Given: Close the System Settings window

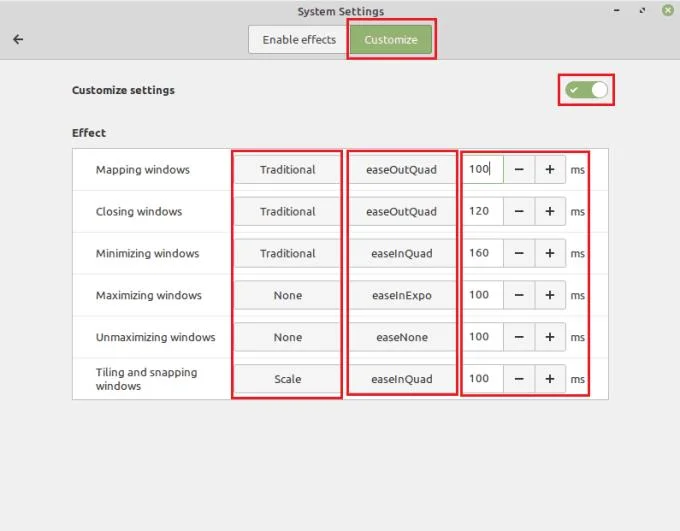Looking at the screenshot, I should pyautogui.click(x=668, y=10).
